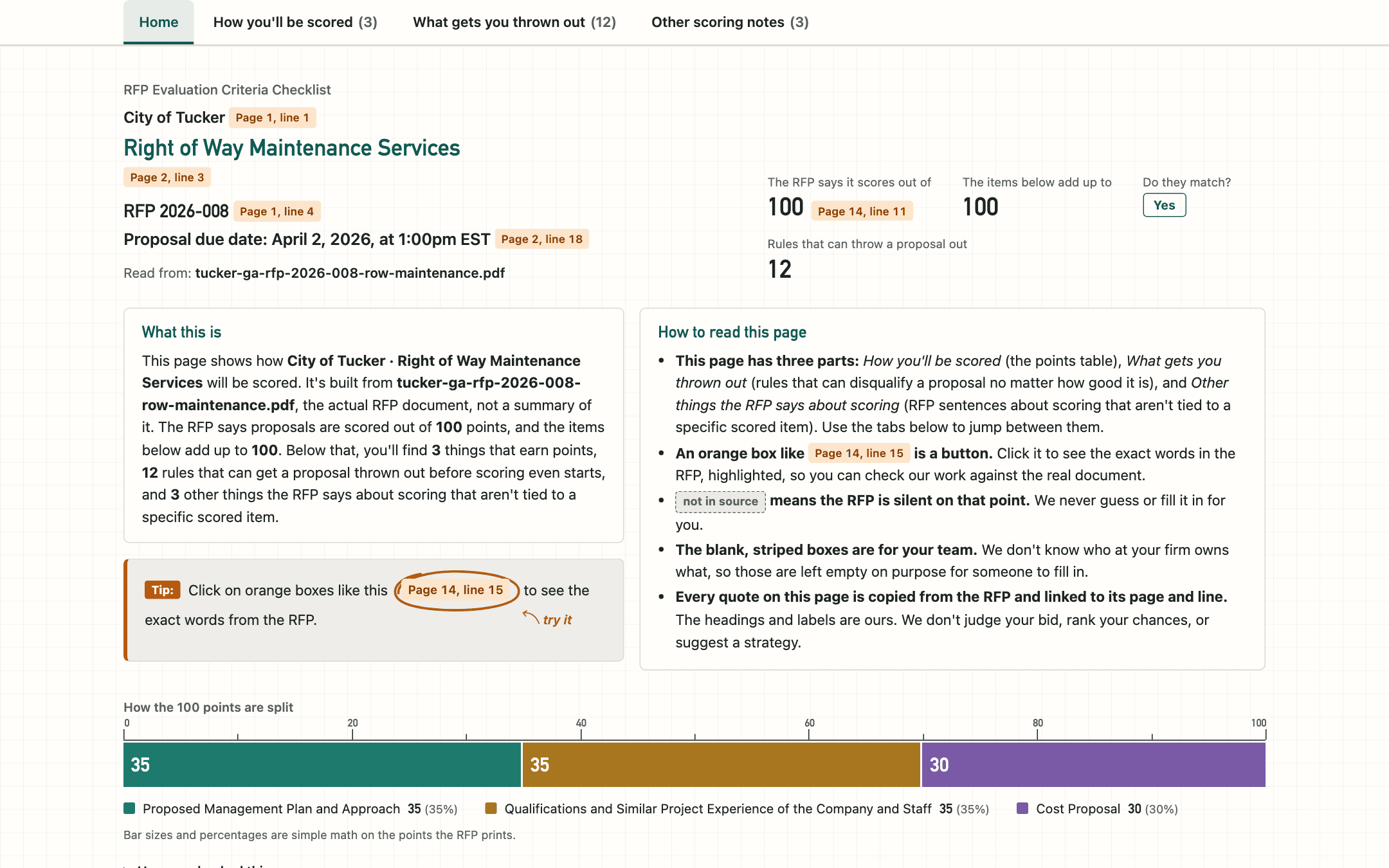Click the Proposal due date April 2, 2026 text
Viewport: 1389px width, 868px height.
coord(307,239)
